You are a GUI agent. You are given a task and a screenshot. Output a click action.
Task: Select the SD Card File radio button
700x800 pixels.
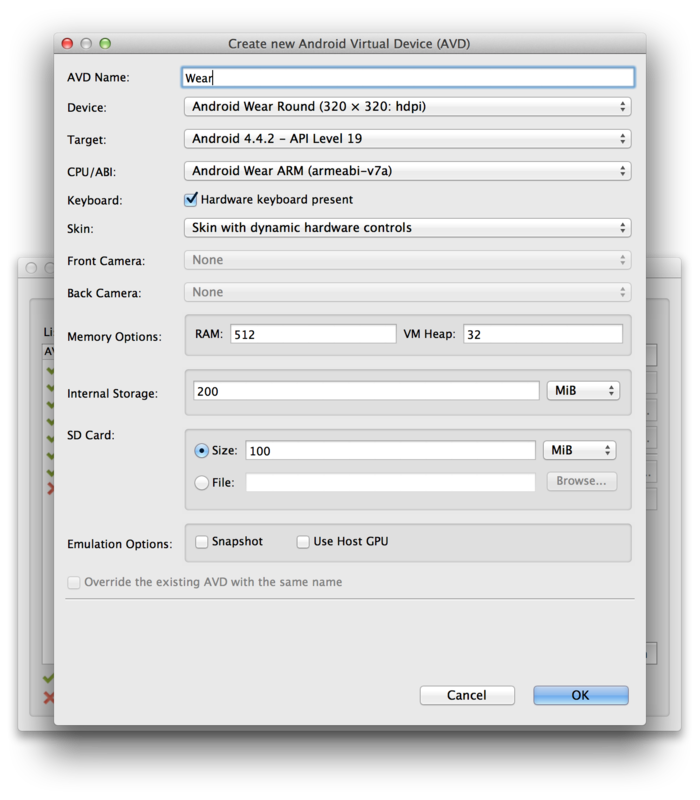pos(202,483)
